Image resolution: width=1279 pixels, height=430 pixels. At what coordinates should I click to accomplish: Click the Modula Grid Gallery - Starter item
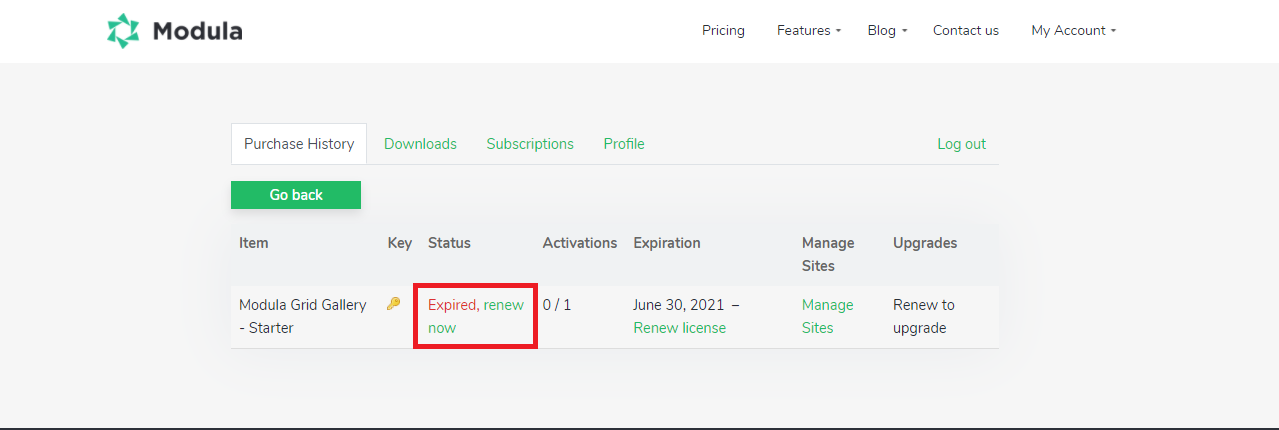[303, 316]
